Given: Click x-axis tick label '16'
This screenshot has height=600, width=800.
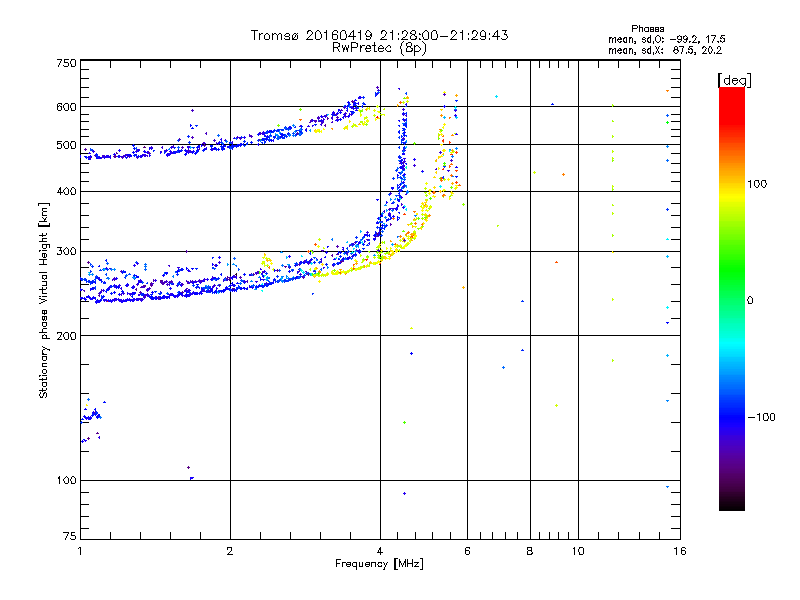Looking at the screenshot, I should [x=680, y=551].
